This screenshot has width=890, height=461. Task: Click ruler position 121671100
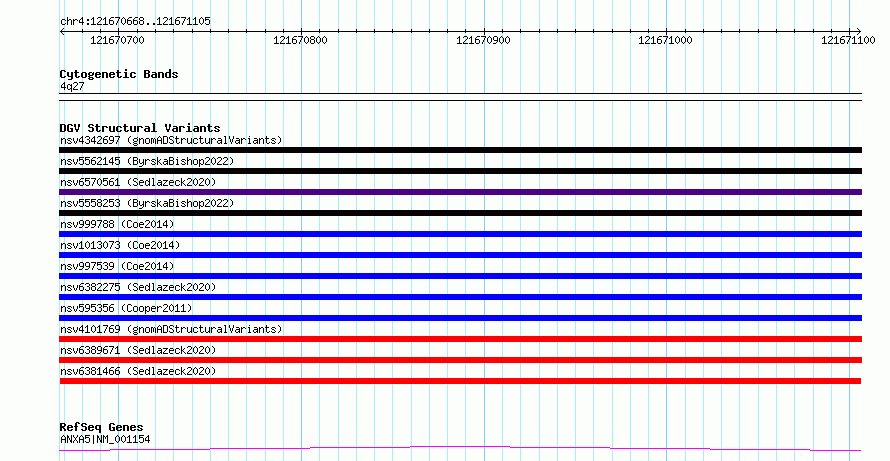tap(848, 40)
